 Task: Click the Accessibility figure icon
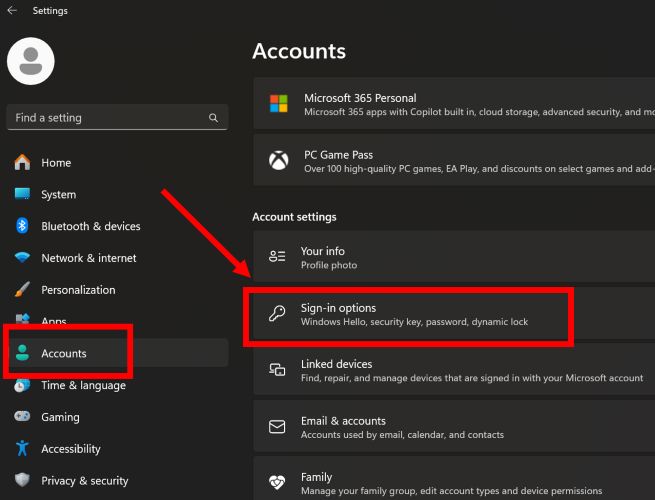coord(22,449)
